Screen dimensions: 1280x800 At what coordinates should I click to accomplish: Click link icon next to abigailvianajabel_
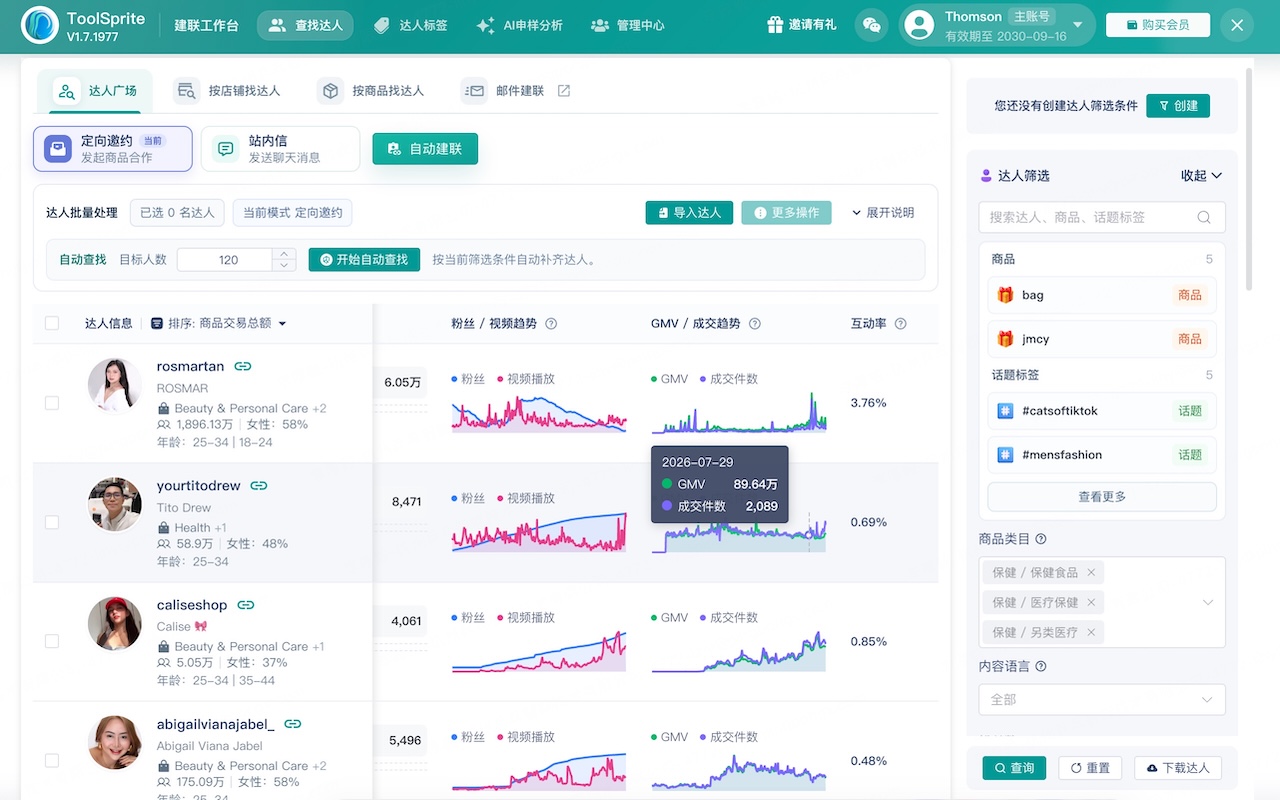pyautogui.click(x=293, y=724)
